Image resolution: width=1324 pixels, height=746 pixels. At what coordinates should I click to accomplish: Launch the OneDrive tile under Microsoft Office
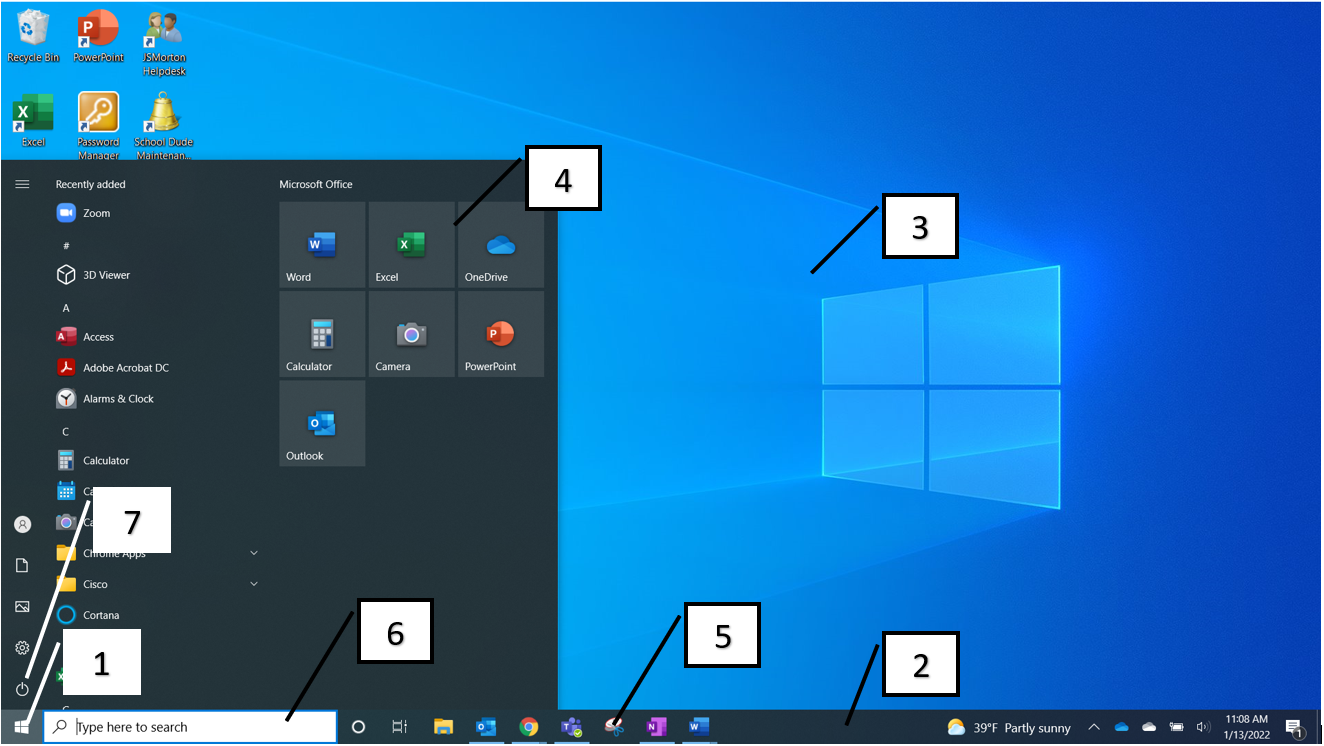click(500, 245)
